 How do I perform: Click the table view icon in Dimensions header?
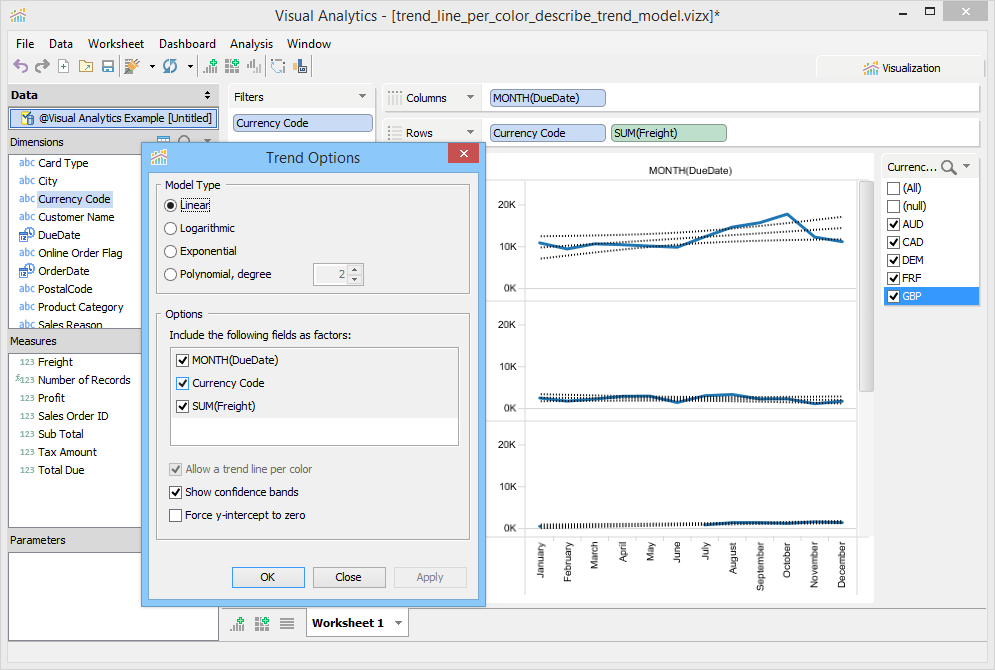point(163,141)
